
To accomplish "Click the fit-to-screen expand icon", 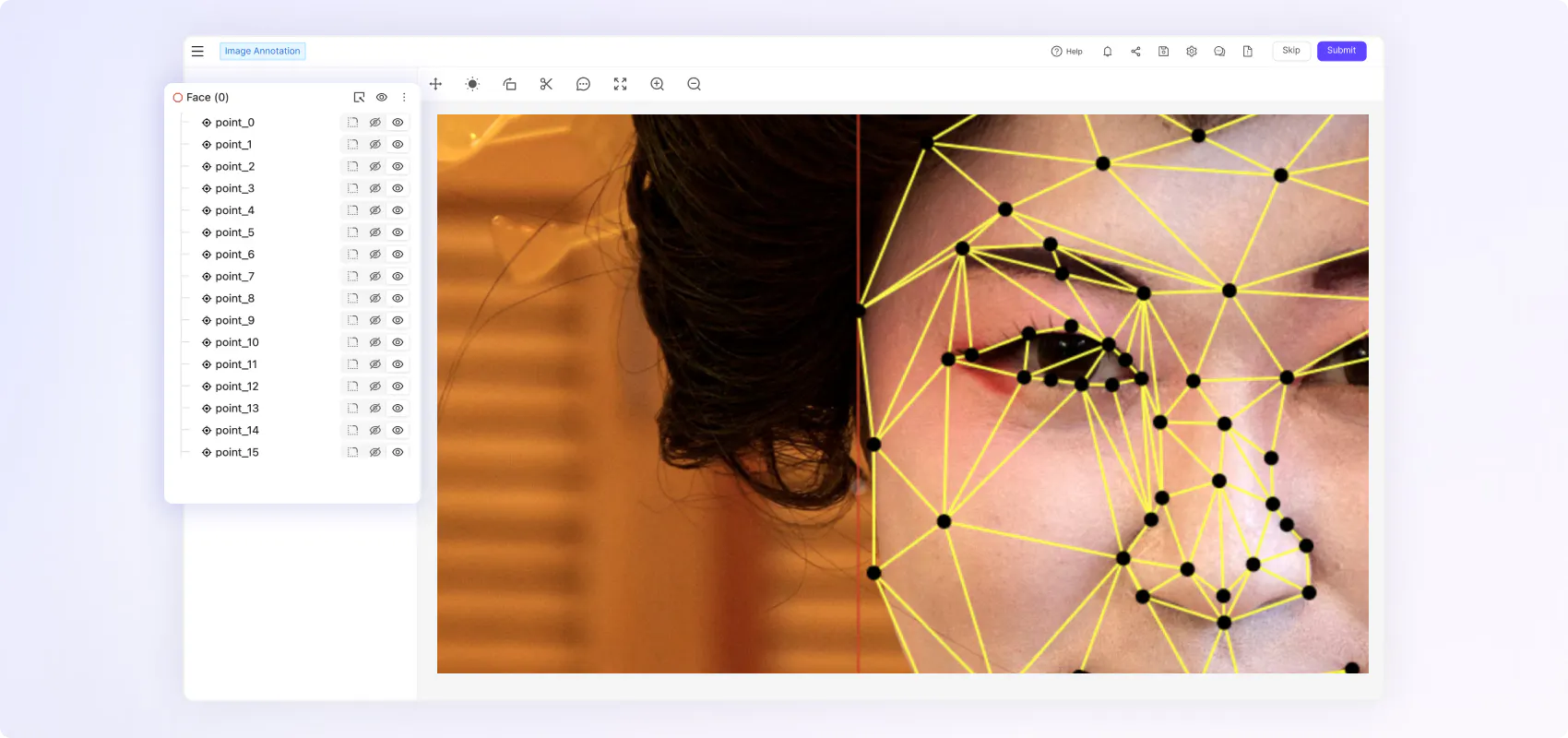I will click(x=620, y=84).
